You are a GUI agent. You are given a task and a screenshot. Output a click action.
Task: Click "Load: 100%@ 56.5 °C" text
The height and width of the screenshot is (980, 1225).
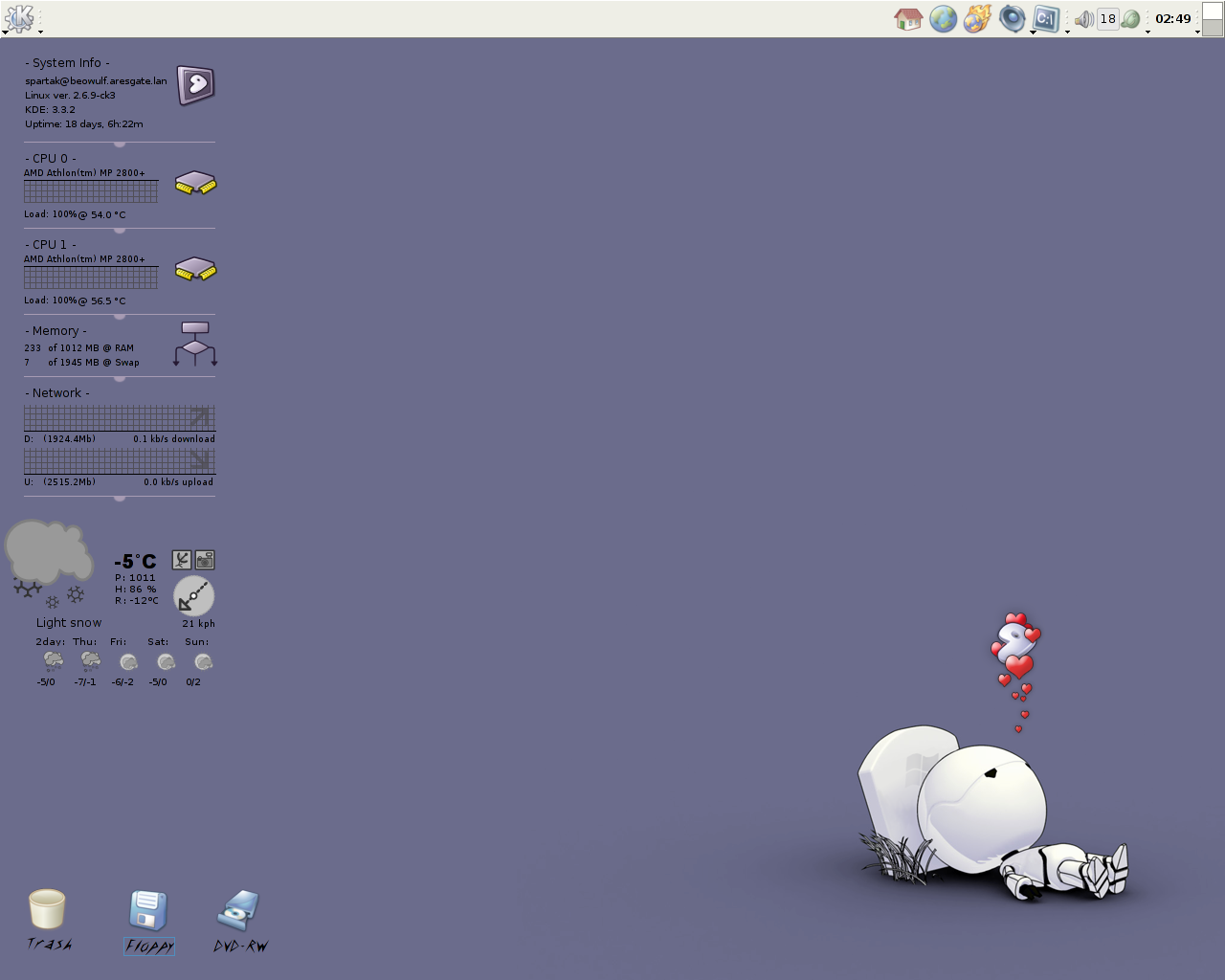click(x=75, y=301)
